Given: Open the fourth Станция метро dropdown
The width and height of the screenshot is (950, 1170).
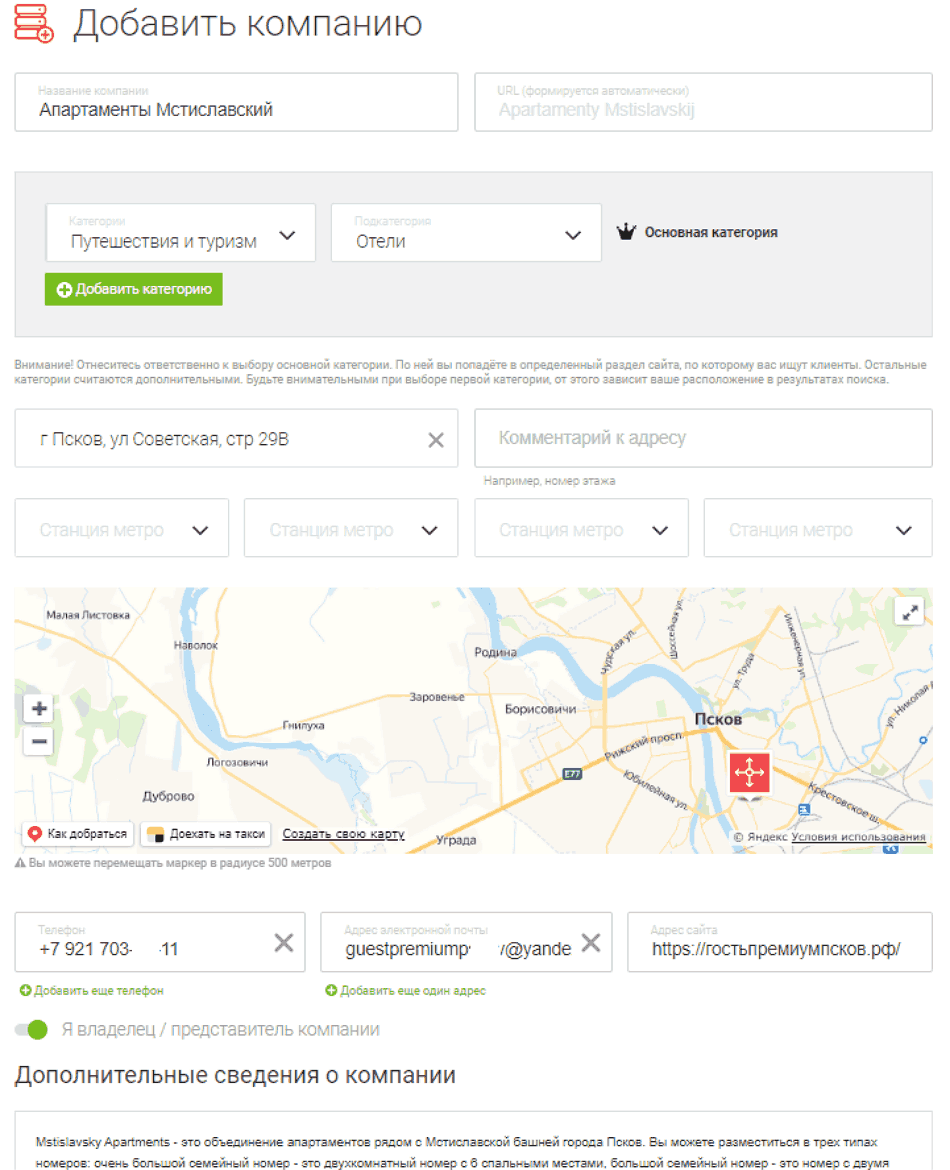Looking at the screenshot, I should pos(818,528).
